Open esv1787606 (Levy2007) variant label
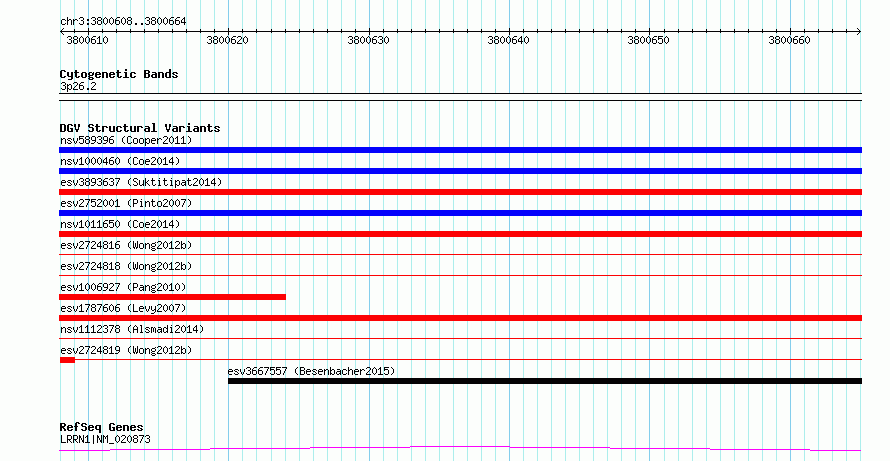The height and width of the screenshot is (461, 890). point(123,308)
